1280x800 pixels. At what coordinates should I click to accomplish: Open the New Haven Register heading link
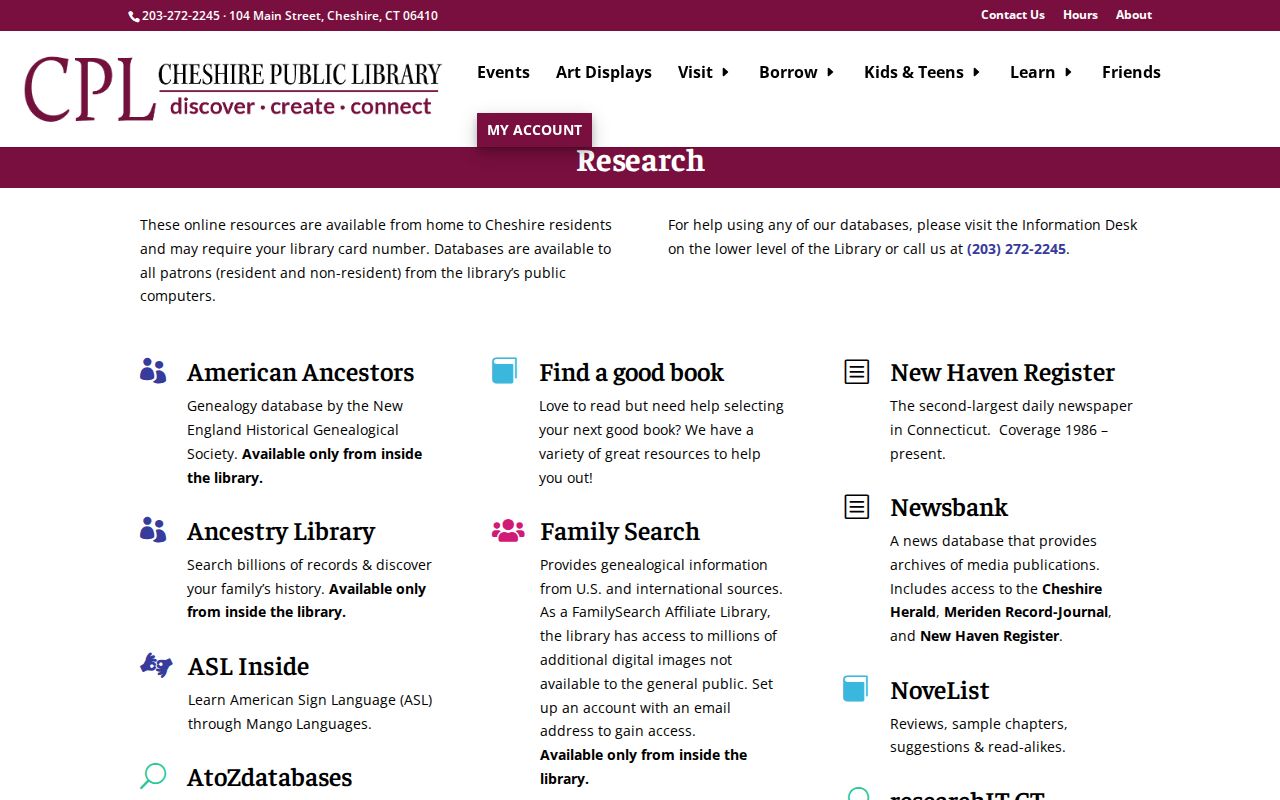1002,372
